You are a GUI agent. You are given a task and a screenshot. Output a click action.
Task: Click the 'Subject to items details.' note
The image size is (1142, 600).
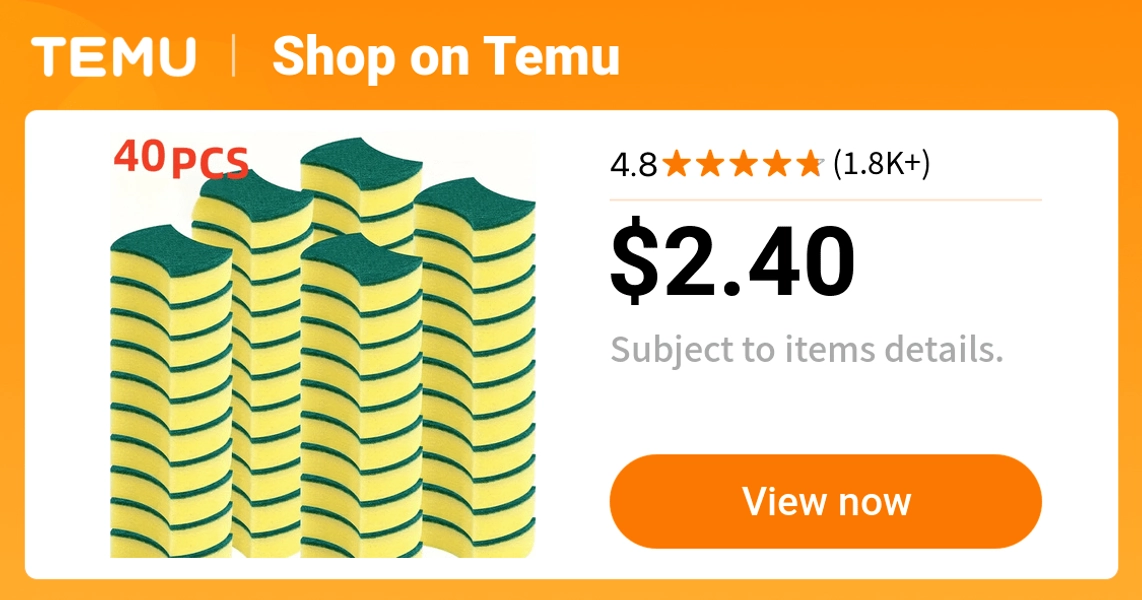coord(807,350)
